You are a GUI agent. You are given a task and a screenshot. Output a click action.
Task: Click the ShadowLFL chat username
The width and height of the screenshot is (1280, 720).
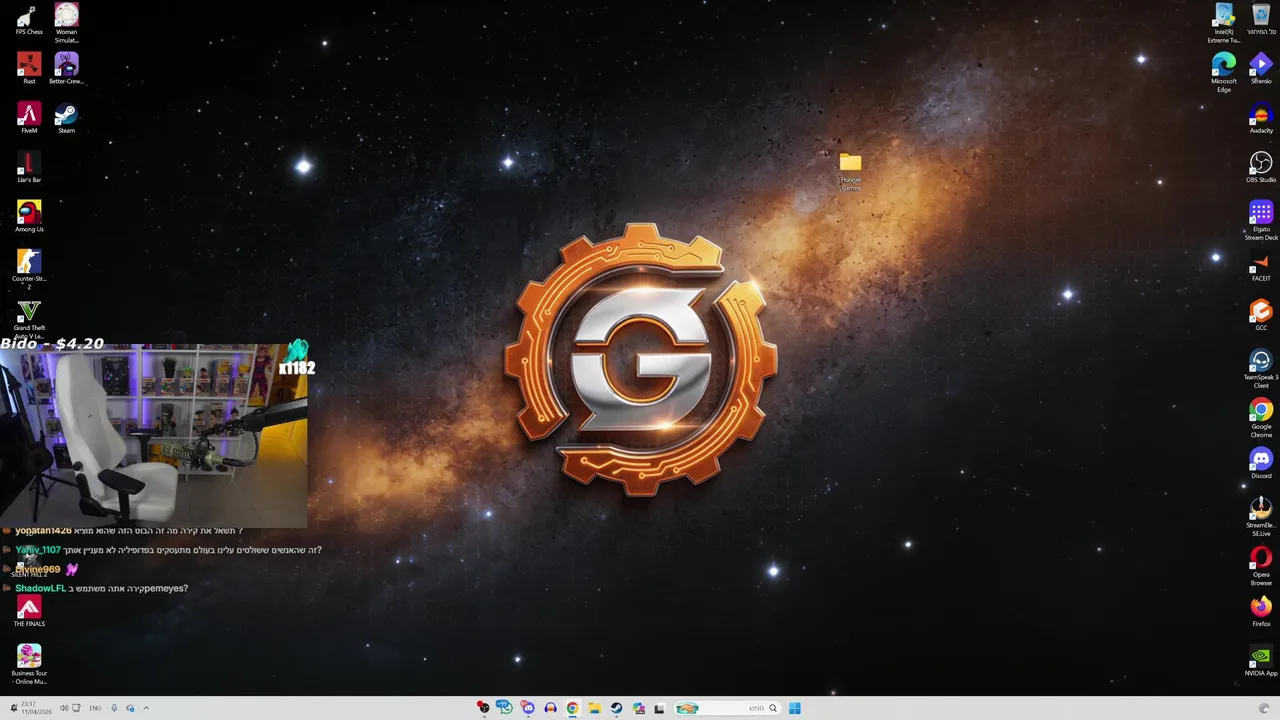40,589
